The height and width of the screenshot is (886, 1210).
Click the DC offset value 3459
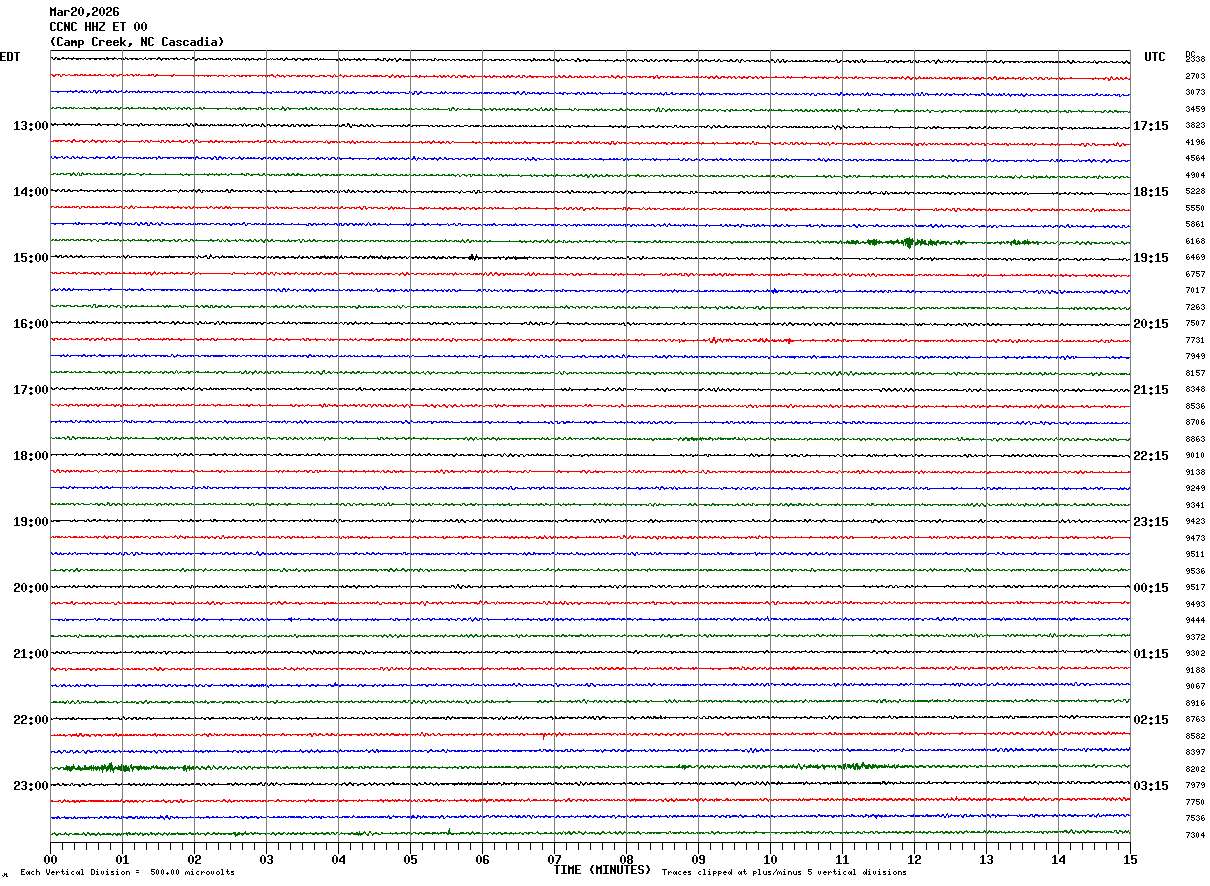click(1195, 109)
